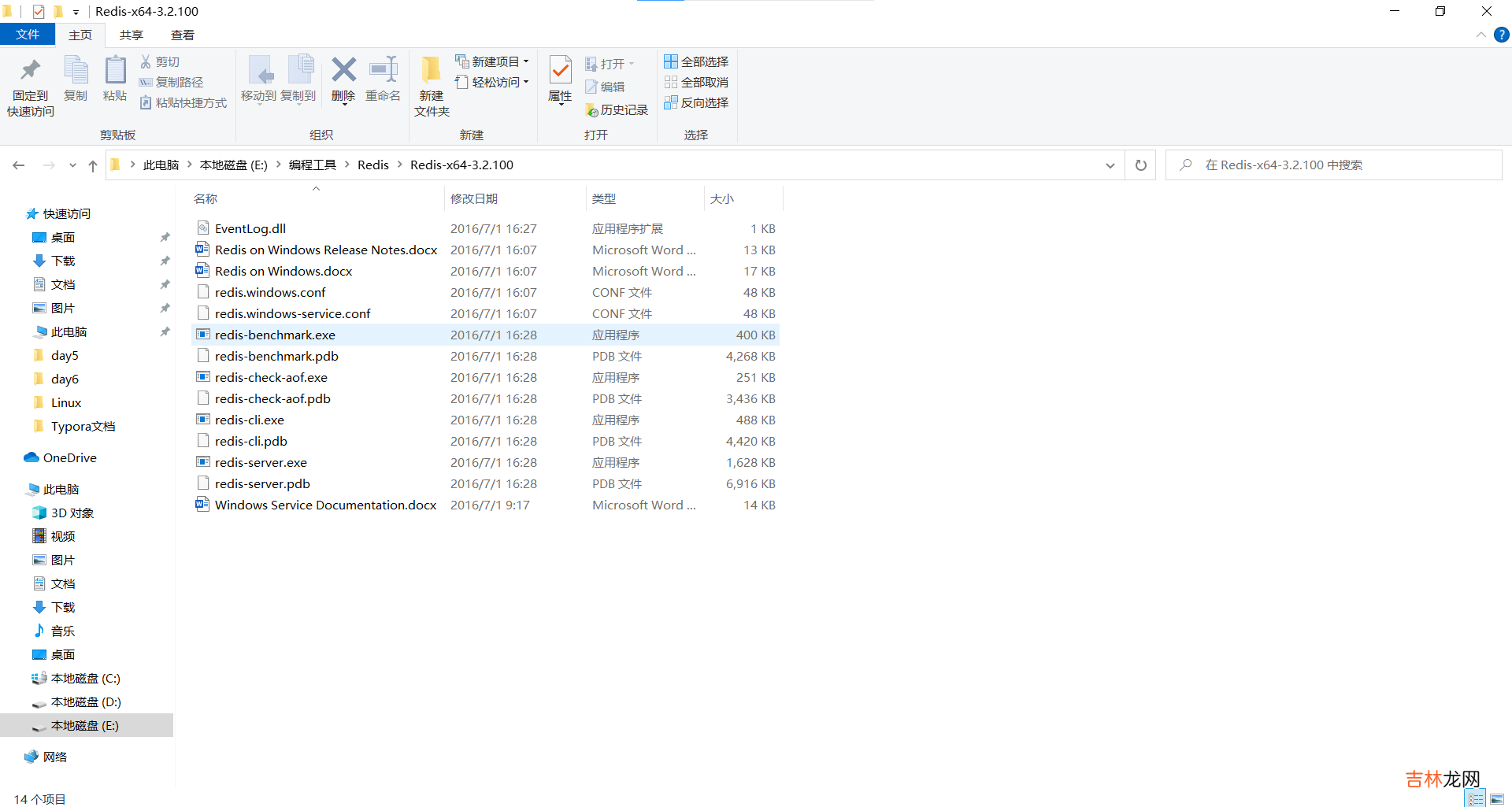Switch to details view icon in status bar
This screenshot has width=1512, height=807.
[1476, 799]
